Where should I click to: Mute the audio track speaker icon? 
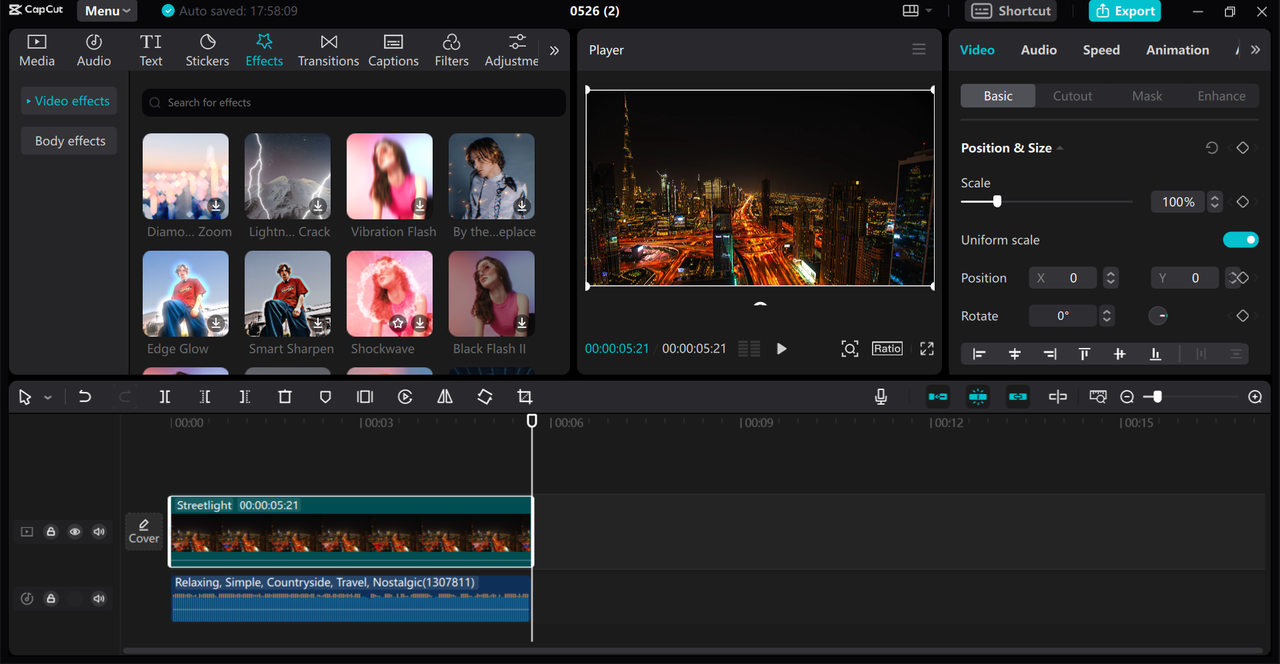click(x=99, y=599)
